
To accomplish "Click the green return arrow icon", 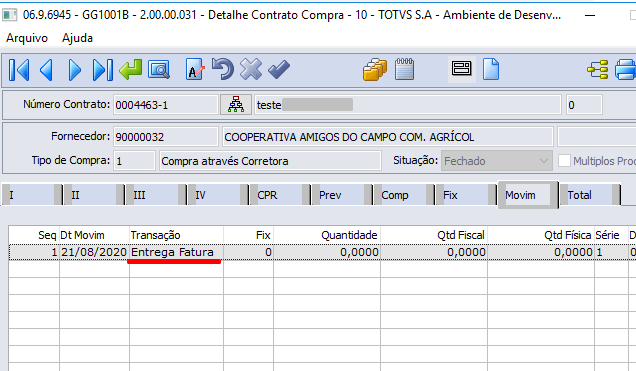I will [131, 69].
